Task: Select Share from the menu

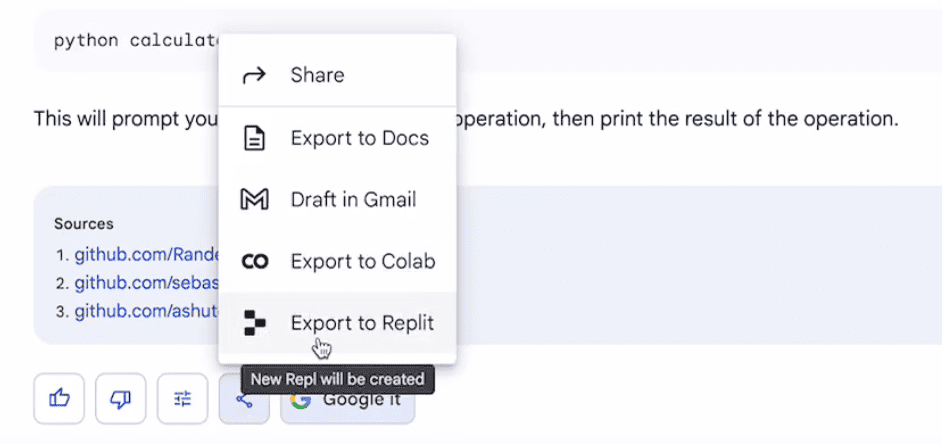Action: pos(338,75)
